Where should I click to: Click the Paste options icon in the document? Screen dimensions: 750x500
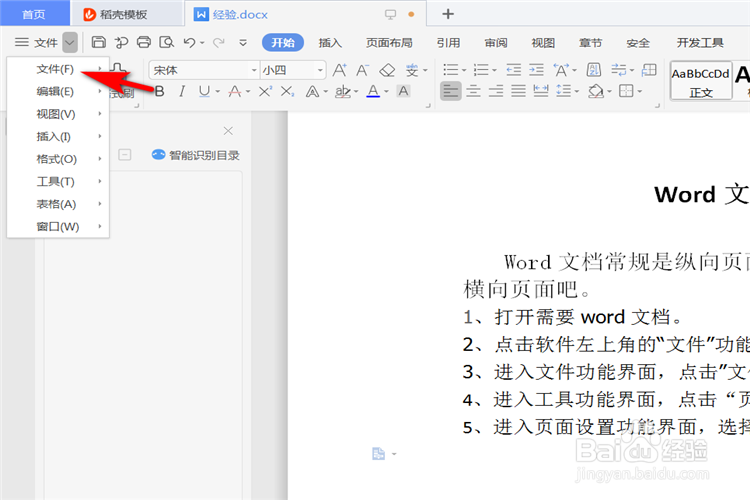point(378,454)
